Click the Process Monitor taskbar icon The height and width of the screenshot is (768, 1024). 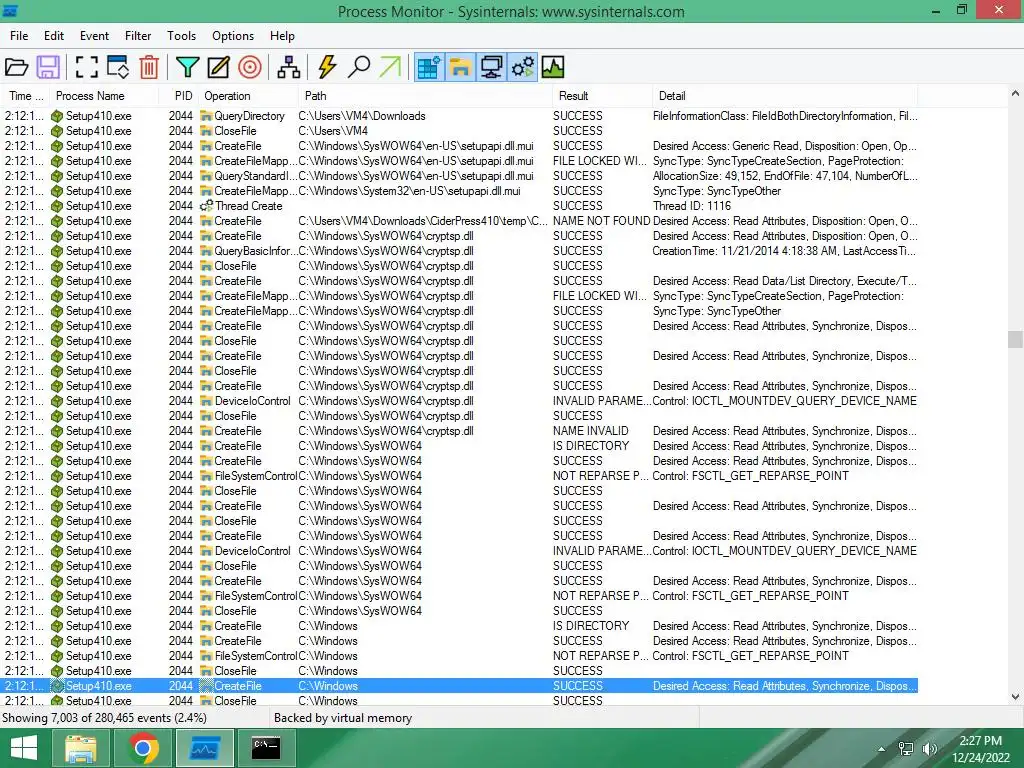[x=204, y=748]
